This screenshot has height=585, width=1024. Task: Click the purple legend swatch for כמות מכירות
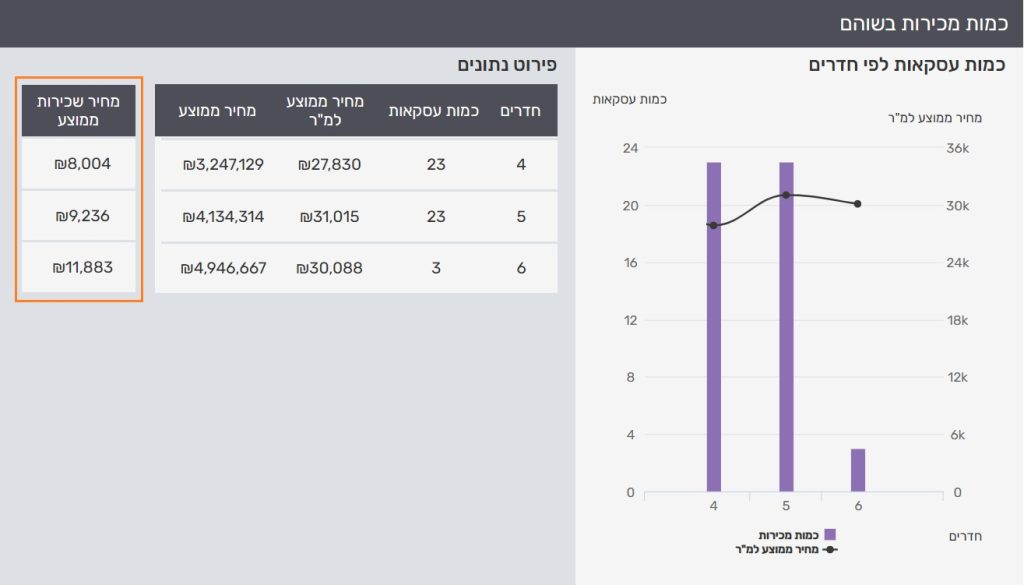tap(829, 535)
